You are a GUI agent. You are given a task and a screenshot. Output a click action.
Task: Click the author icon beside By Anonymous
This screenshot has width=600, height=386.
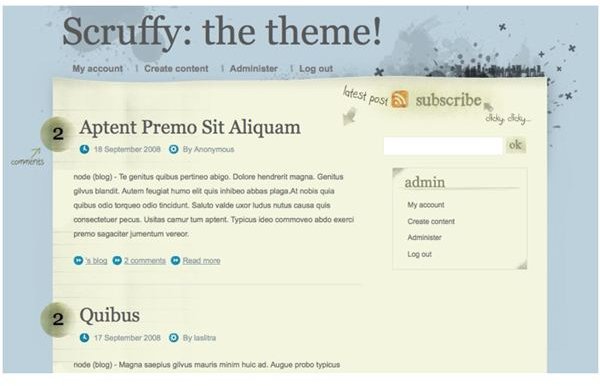click(174, 149)
